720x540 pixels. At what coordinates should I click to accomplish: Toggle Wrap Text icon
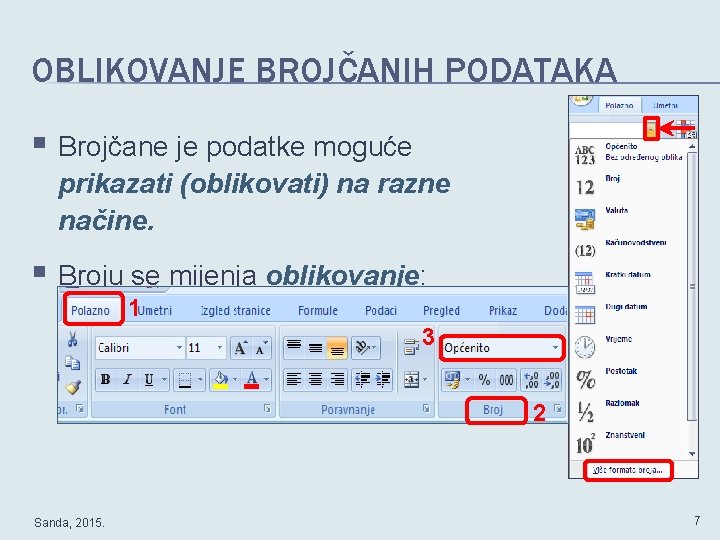click(411, 348)
